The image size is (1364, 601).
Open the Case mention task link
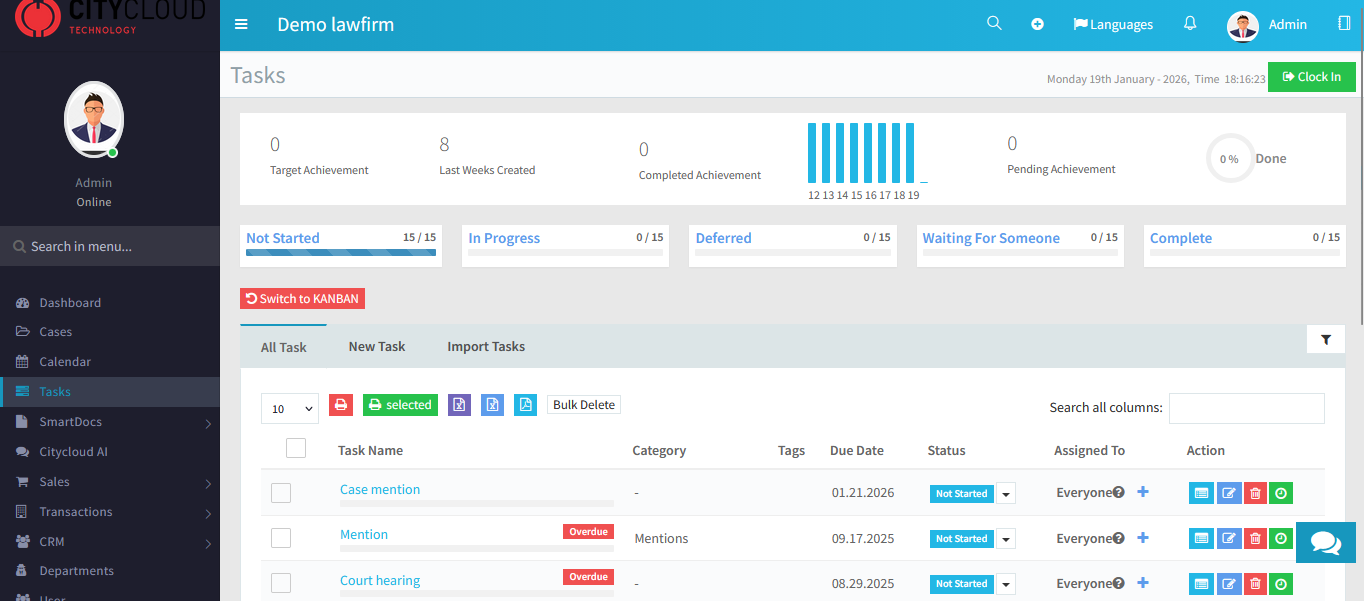click(380, 489)
